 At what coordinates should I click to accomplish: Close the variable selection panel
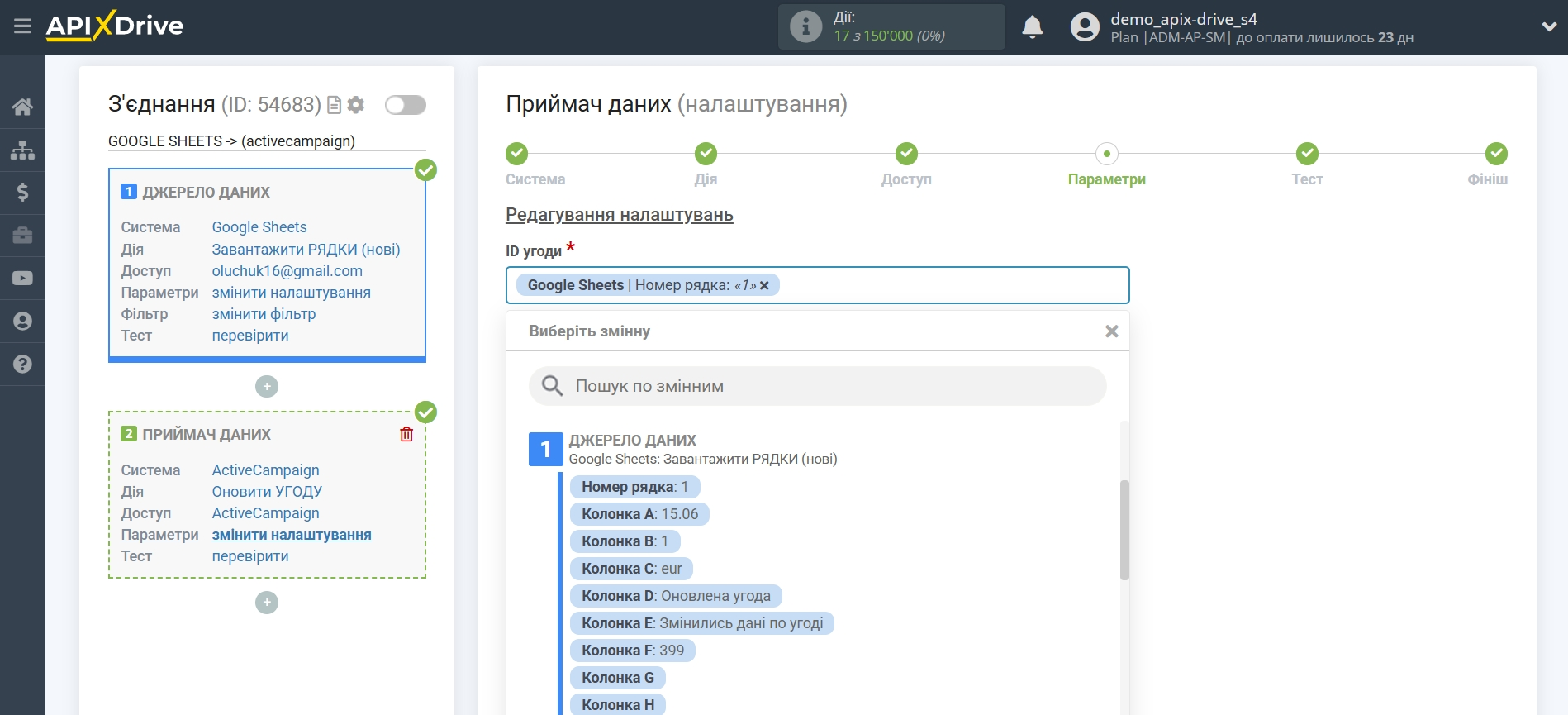[x=1112, y=331]
